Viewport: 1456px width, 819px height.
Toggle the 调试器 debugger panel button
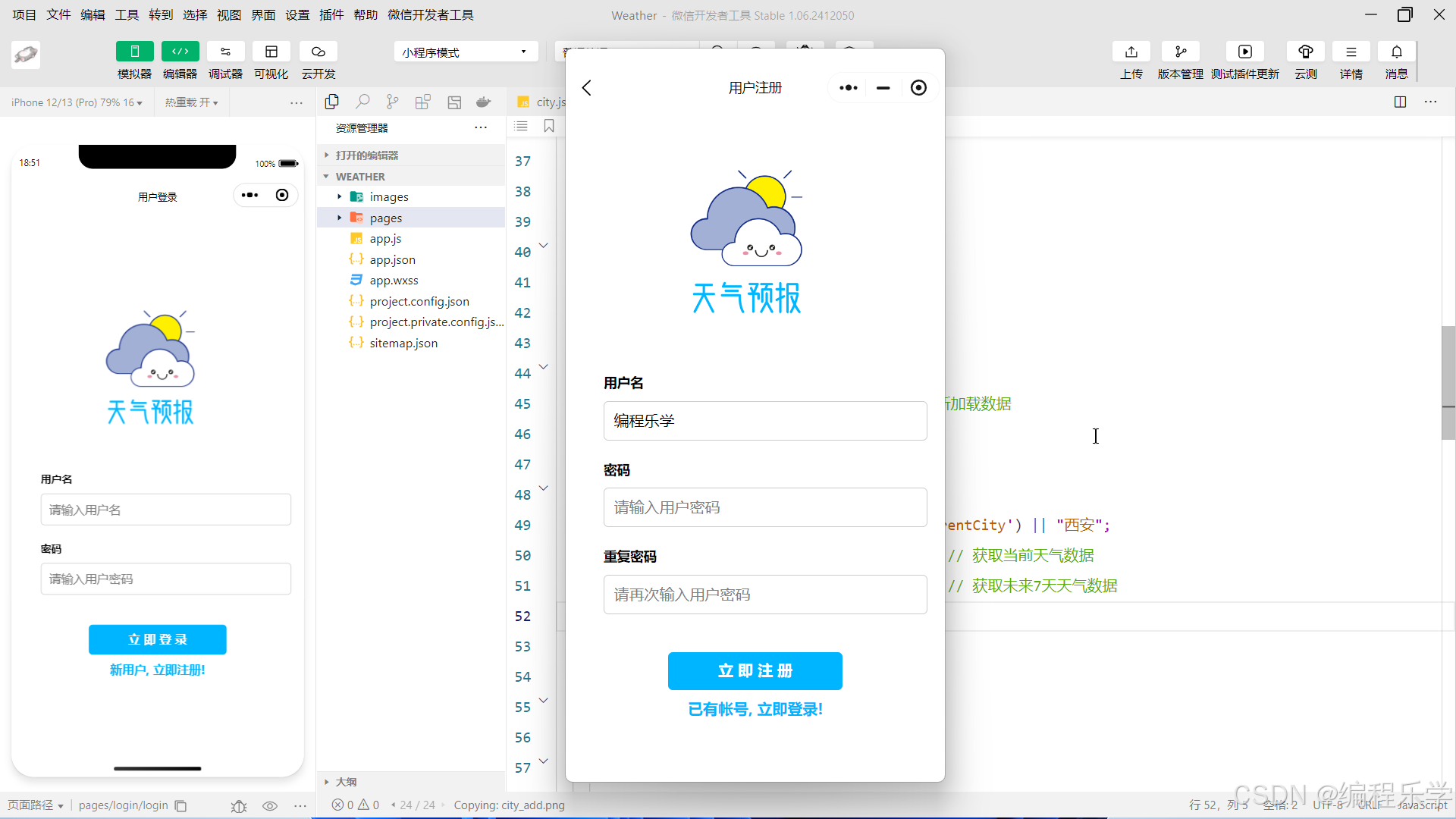[225, 52]
